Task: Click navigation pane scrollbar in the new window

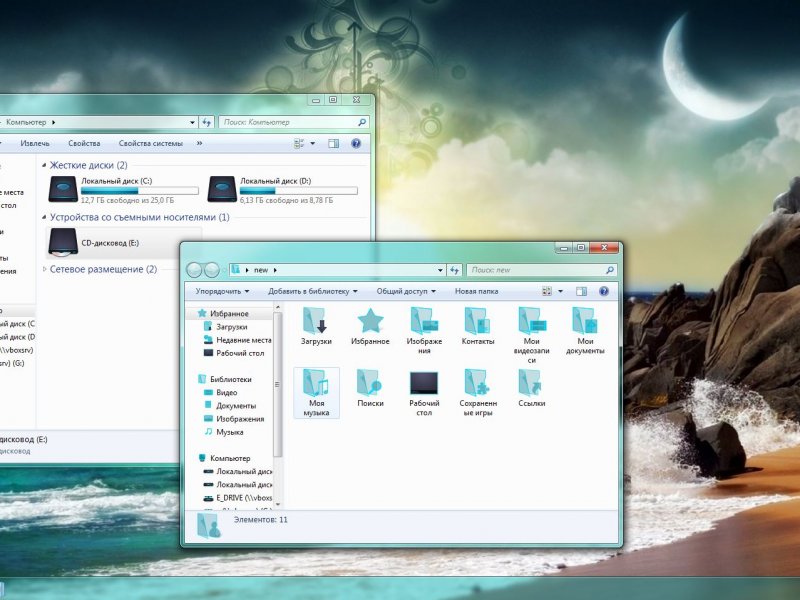Action: [x=278, y=384]
